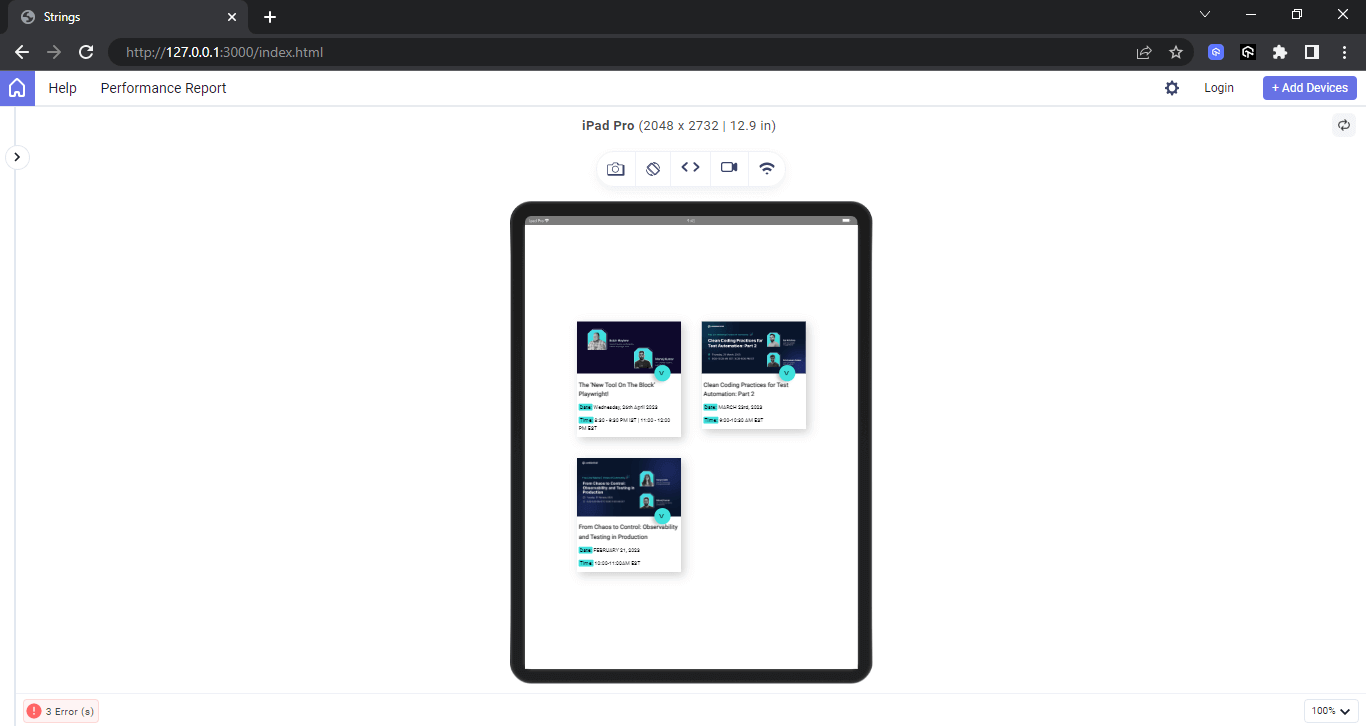Image resolution: width=1366 pixels, height=726 pixels.
Task: Open developer tools via the code icon
Action: [690, 168]
